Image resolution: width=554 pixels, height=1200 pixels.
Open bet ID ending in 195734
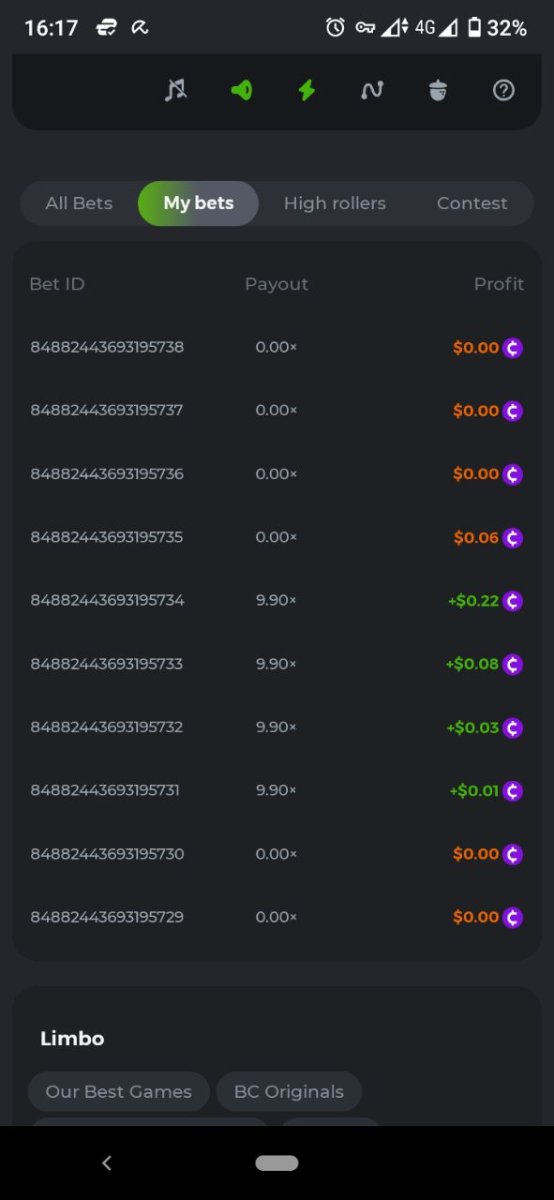click(107, 601)
